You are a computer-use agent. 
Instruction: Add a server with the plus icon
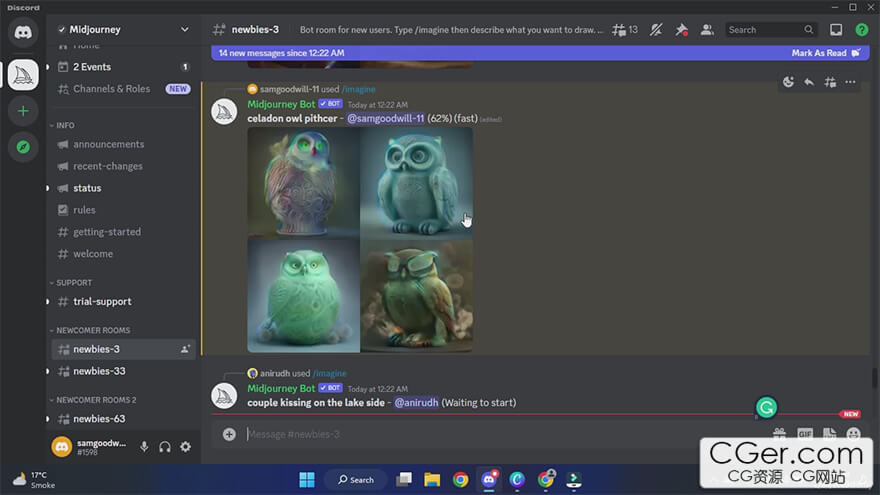23,111
